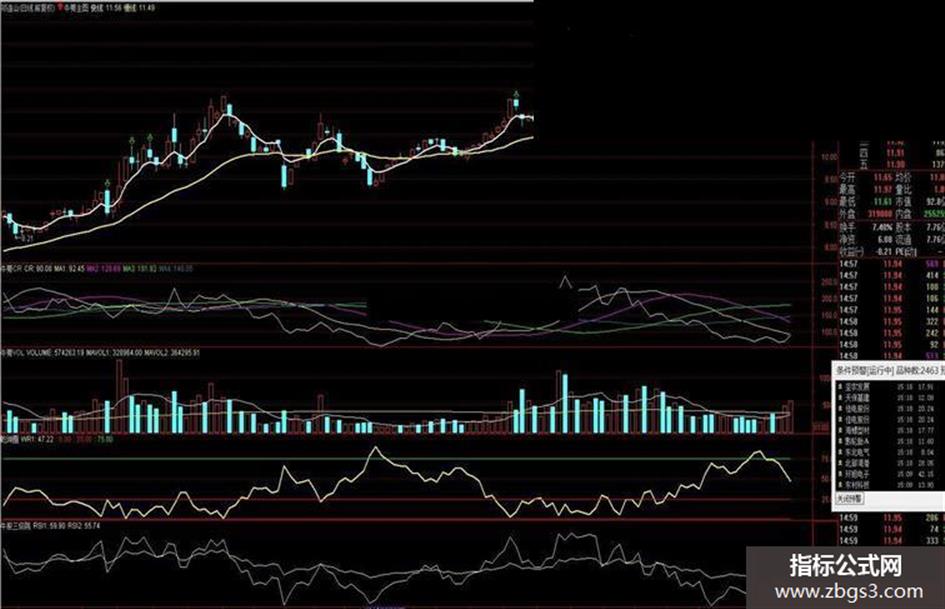Click the 8.21 low price marker on chart
The image size is (945, 609).
coord(25,239)
